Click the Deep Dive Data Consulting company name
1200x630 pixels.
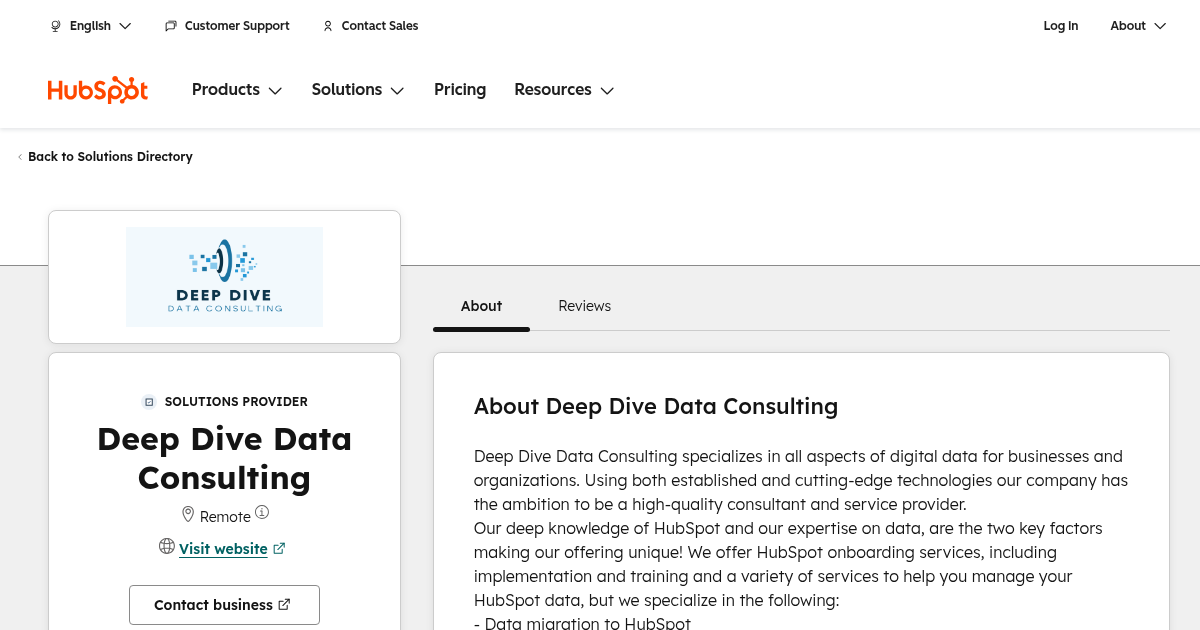[224, 458]
